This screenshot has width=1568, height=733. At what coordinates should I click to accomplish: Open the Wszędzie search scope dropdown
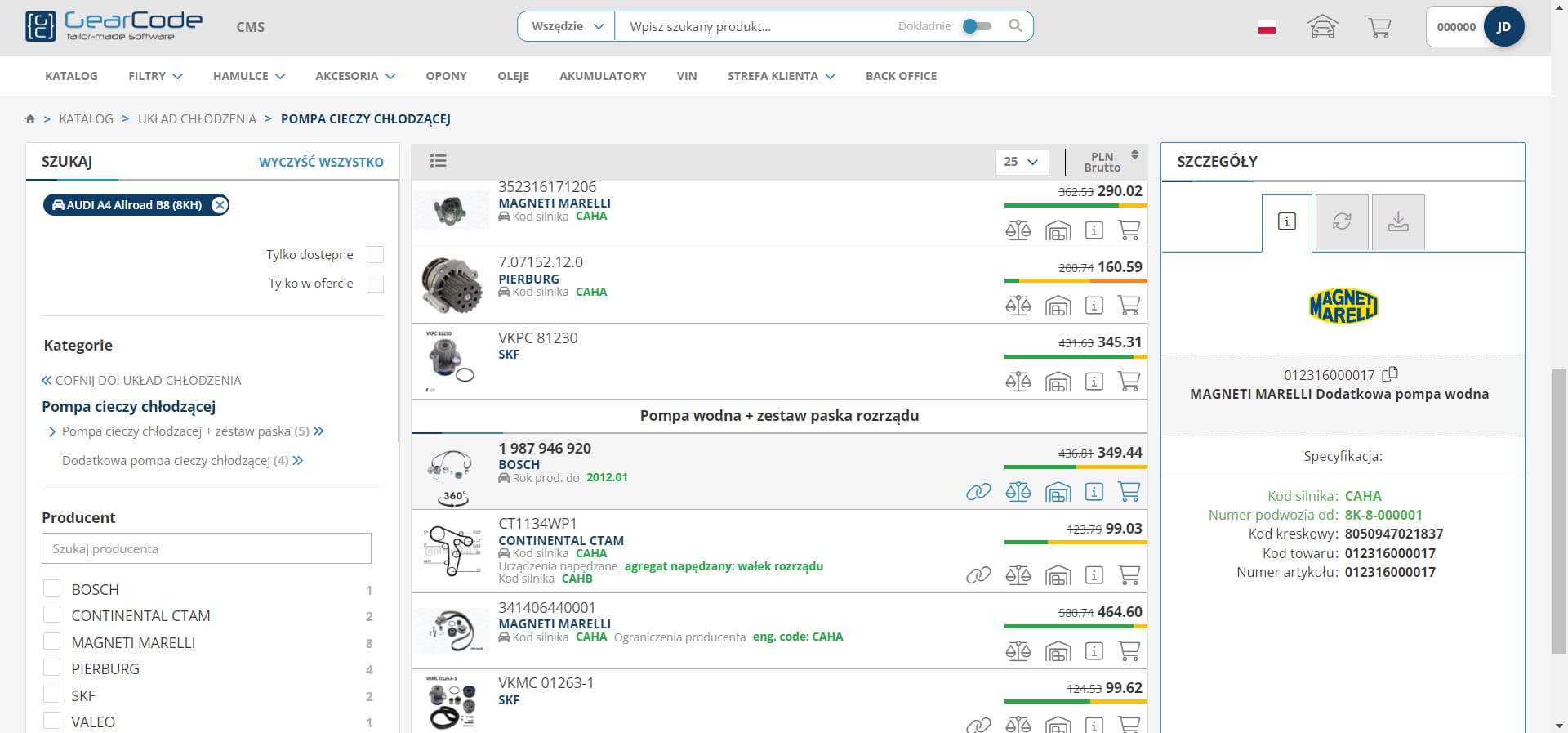(567, 26)
